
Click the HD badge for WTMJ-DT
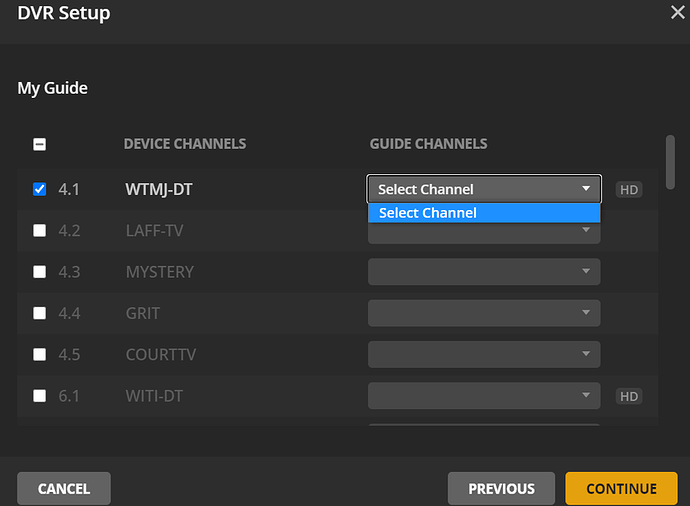click(x=628, y=189)
